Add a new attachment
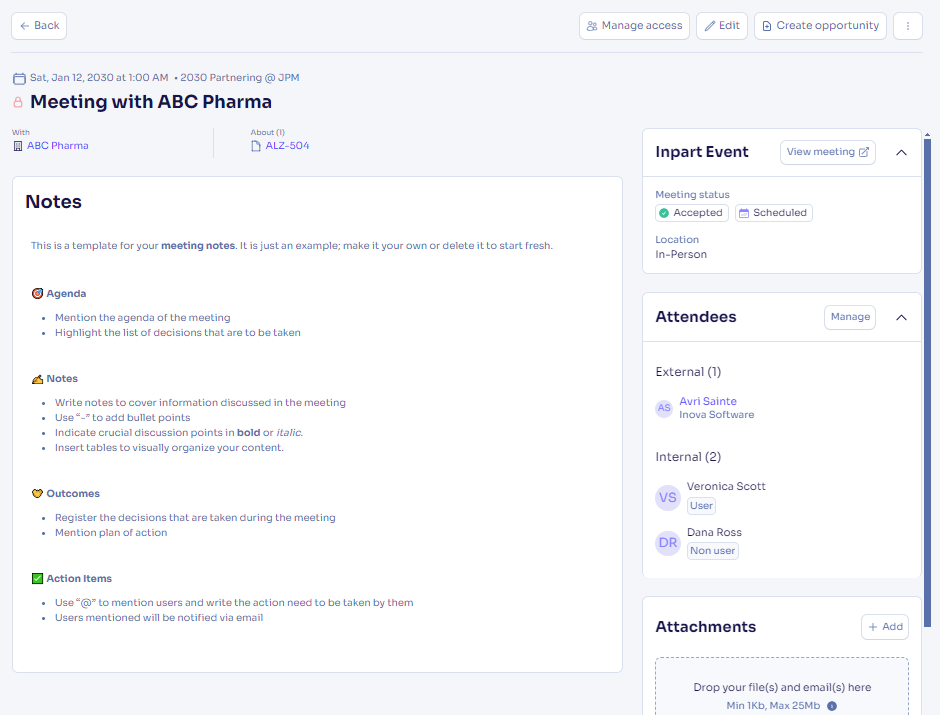Image resolution: width=940 pixels, height=715 pixels. tap(884, 627)
